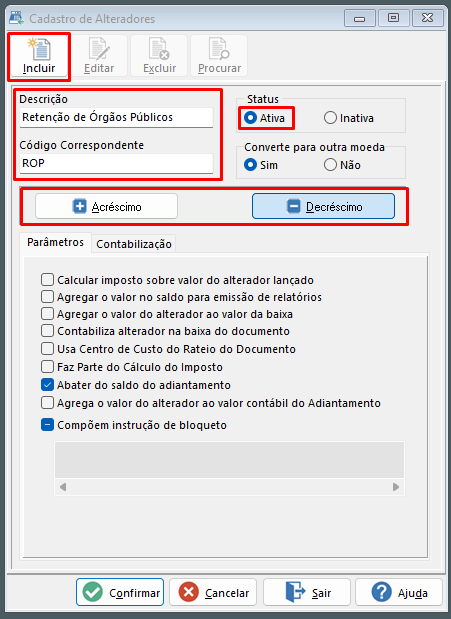The width and height of the screenshot is (451, 619).
Task: Click the list's right scroll arrow
Action: coord(396,487)
